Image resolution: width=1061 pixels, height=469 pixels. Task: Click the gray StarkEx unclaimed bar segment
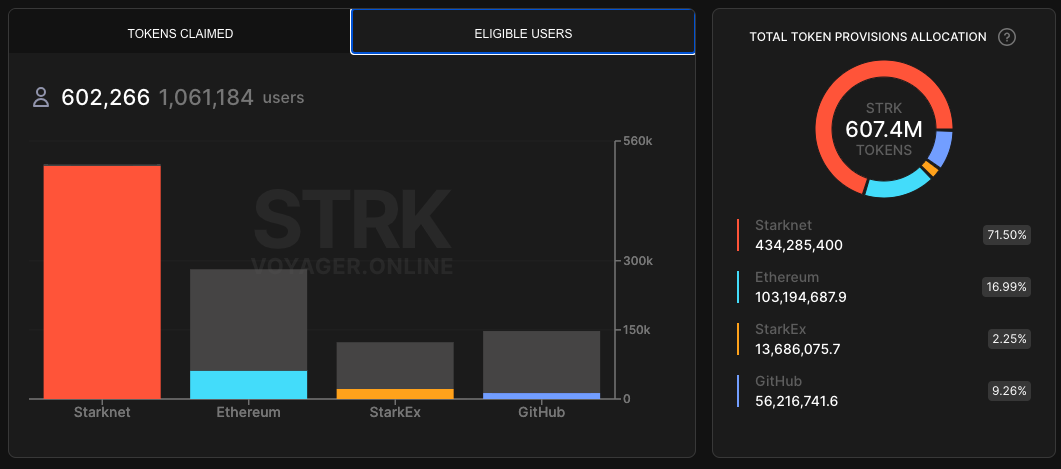pyautogui.click(x=395, y=365)
